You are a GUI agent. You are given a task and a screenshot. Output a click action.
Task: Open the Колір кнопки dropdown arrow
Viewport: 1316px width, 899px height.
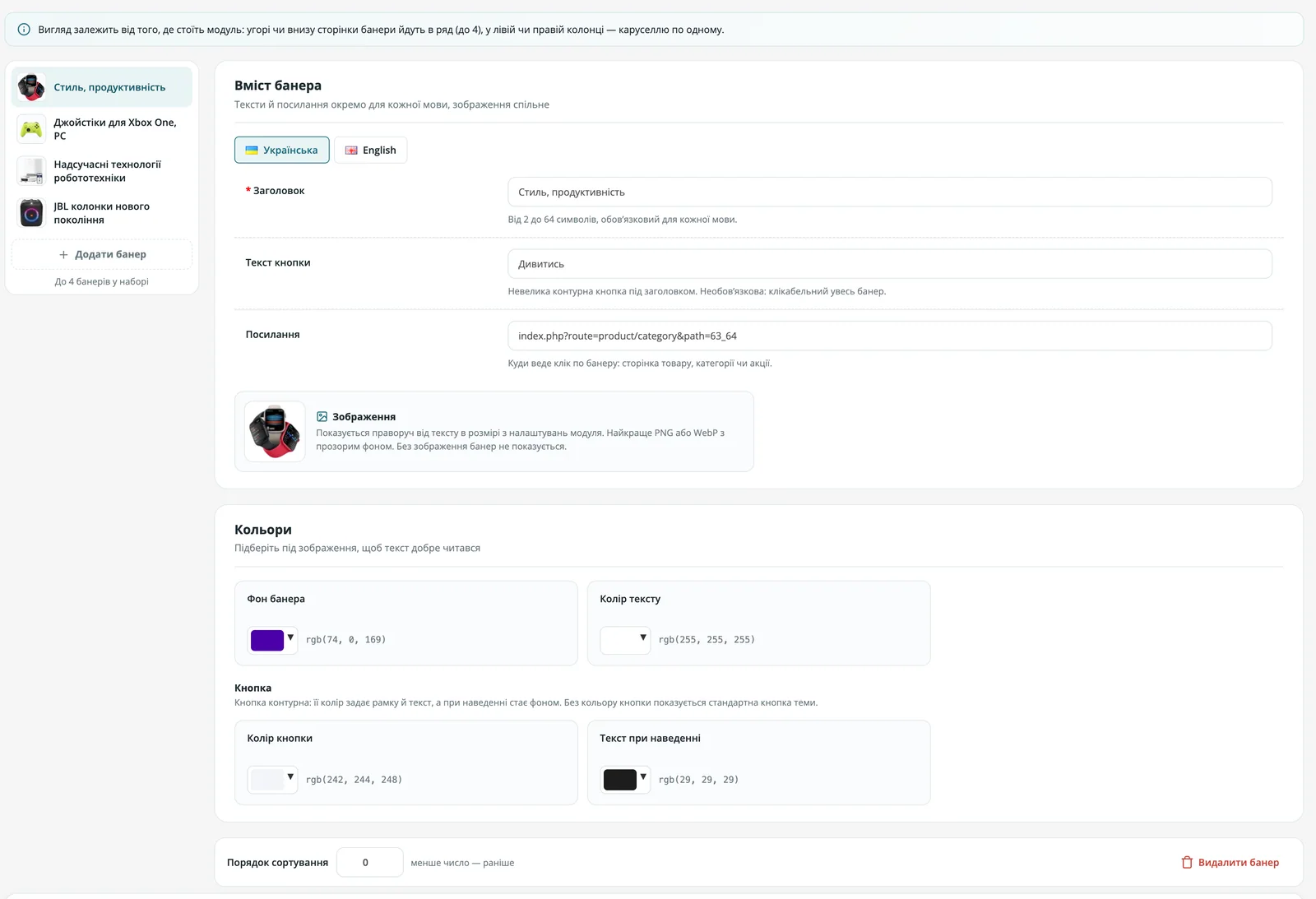click(x=290, y=776)
